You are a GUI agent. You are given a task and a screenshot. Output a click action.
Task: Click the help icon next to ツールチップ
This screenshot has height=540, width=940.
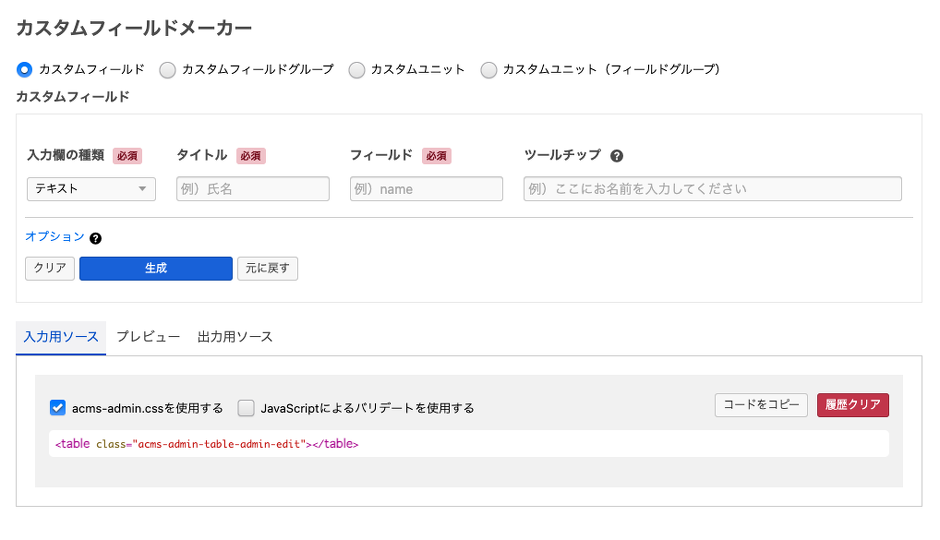(x=617, y=156)
